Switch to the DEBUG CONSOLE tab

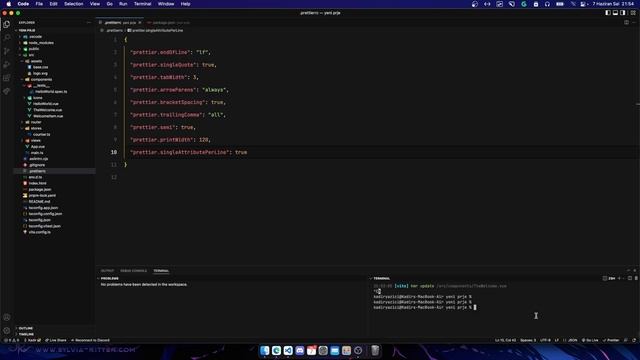tap(133, 271)
